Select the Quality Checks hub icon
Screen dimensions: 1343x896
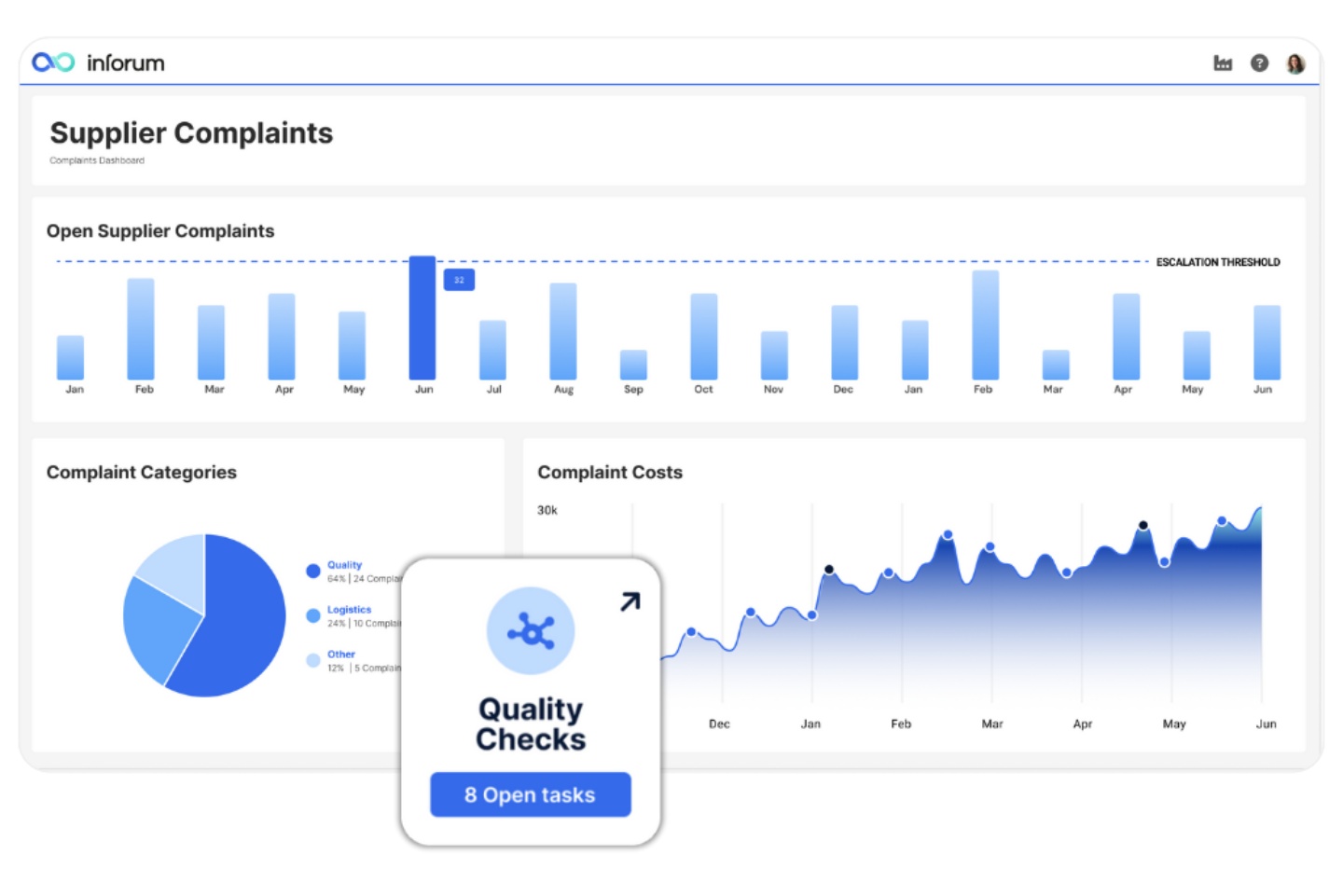click(x=530, y=630)
